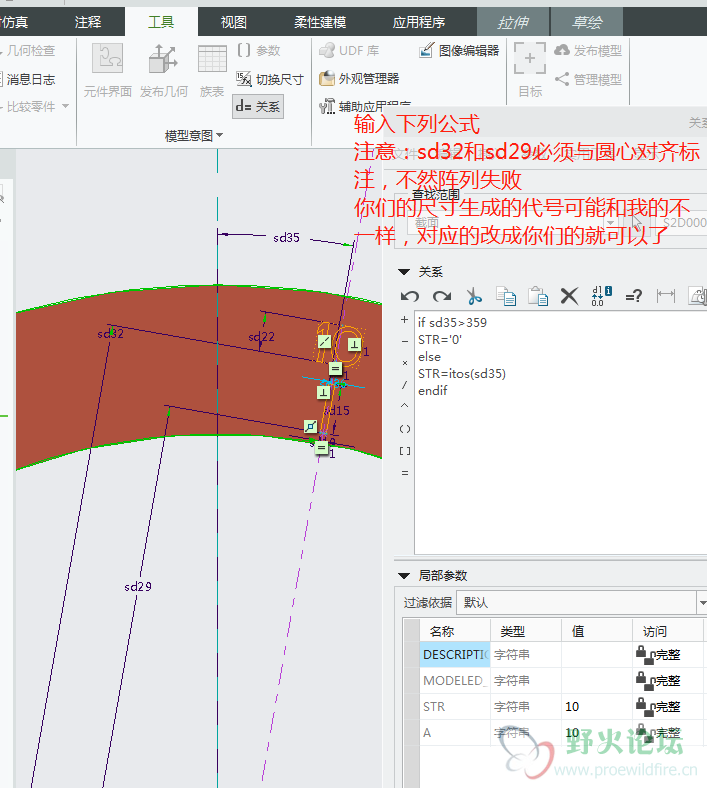Insert plus operator in relations editor
707x788 pixels.
[405, 320]
